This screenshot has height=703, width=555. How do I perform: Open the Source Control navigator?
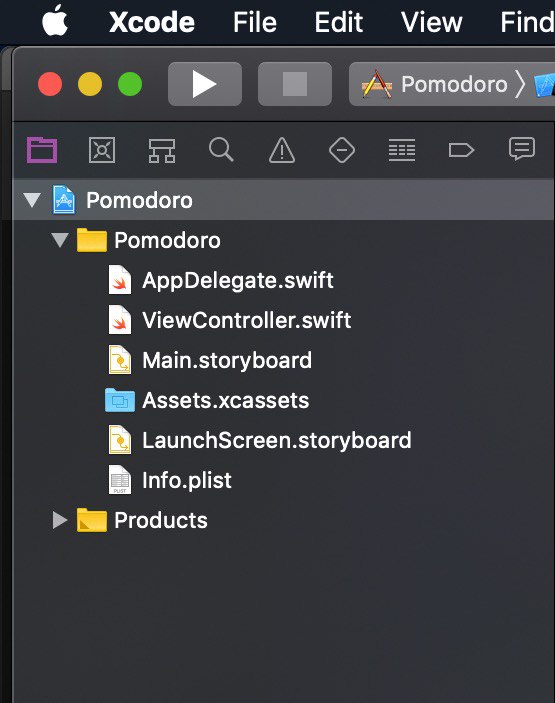pos(102,150)
